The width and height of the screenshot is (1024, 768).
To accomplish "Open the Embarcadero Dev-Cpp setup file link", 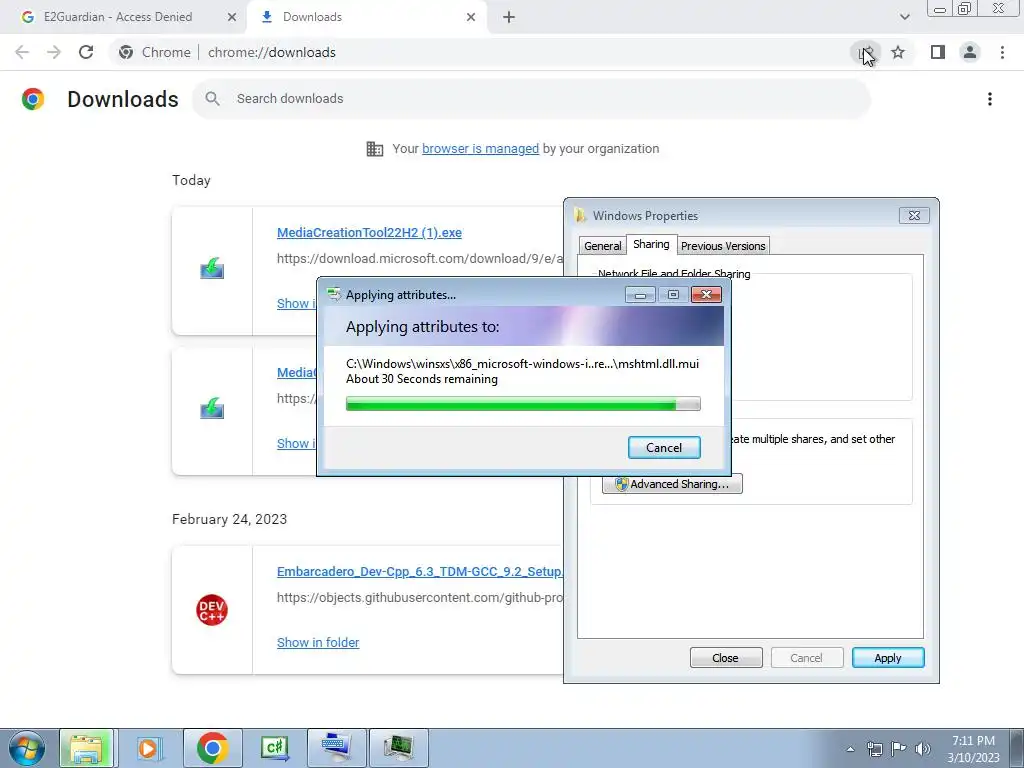I will point(419,571).
